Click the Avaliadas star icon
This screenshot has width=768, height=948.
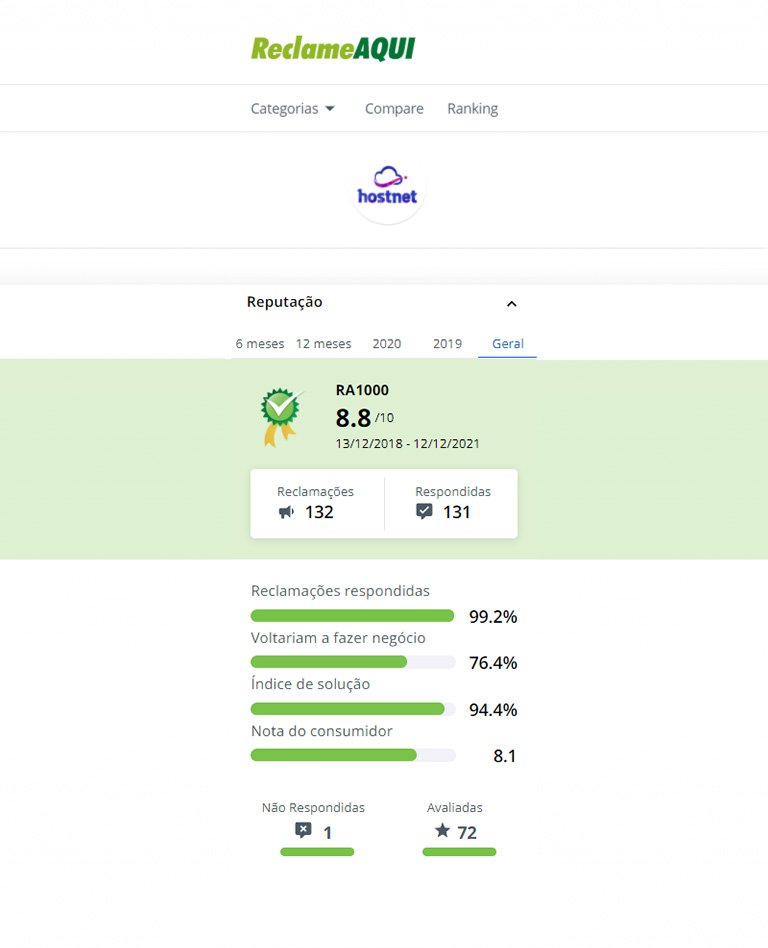(443, 830)
